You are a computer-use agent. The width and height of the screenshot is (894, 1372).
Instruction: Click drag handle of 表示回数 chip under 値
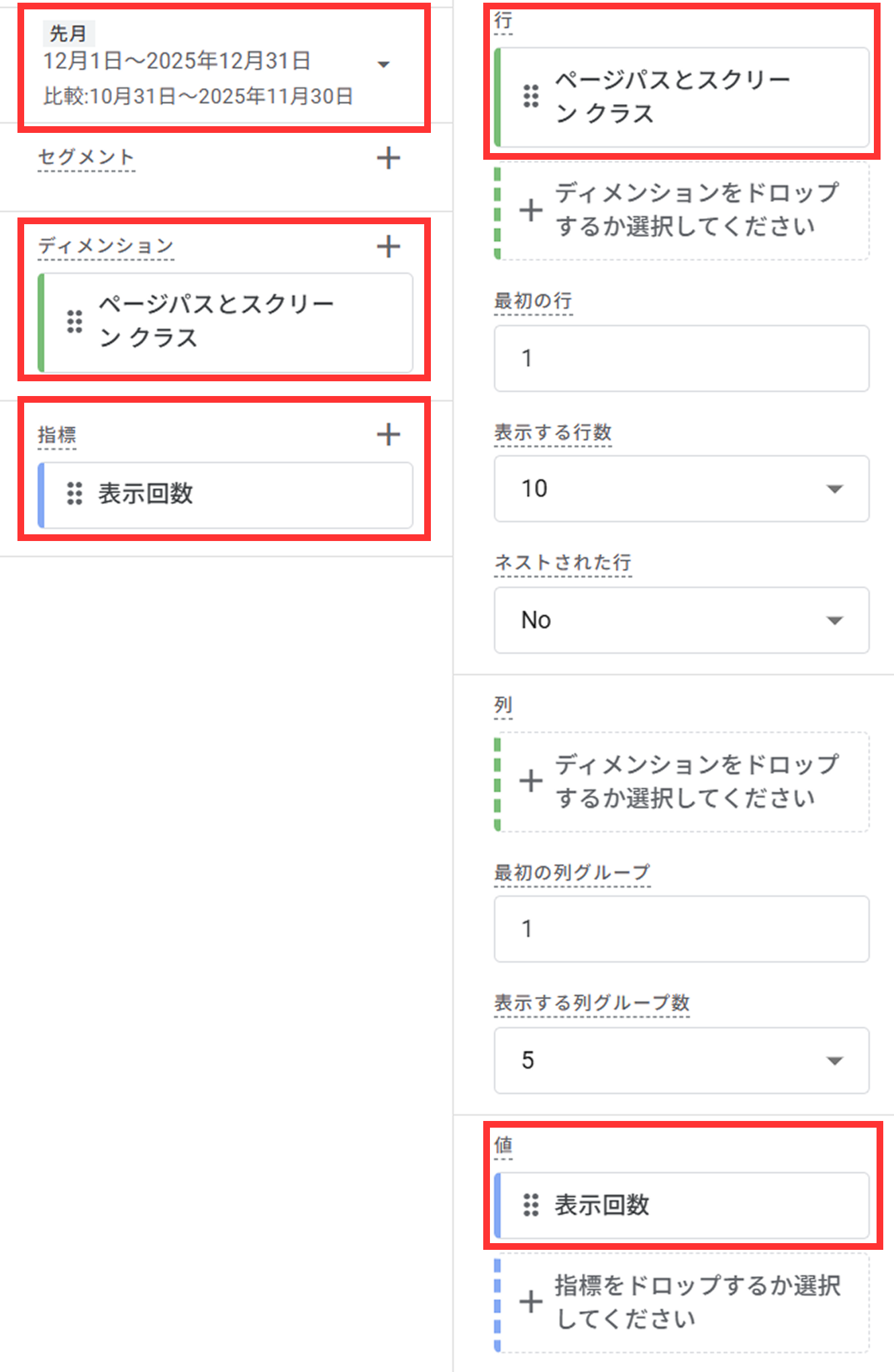[x=531, y=1205]
